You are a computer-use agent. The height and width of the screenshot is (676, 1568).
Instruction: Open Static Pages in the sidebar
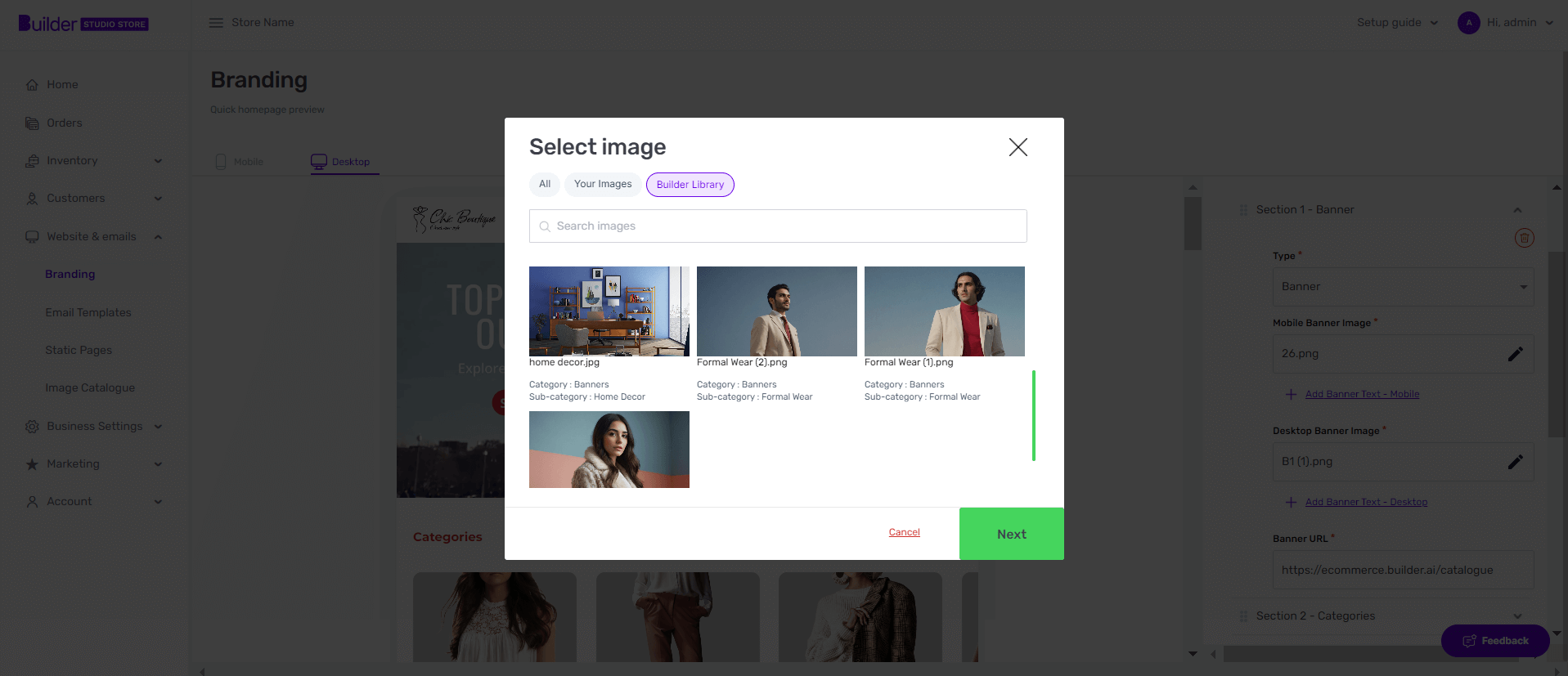(79, 351)
